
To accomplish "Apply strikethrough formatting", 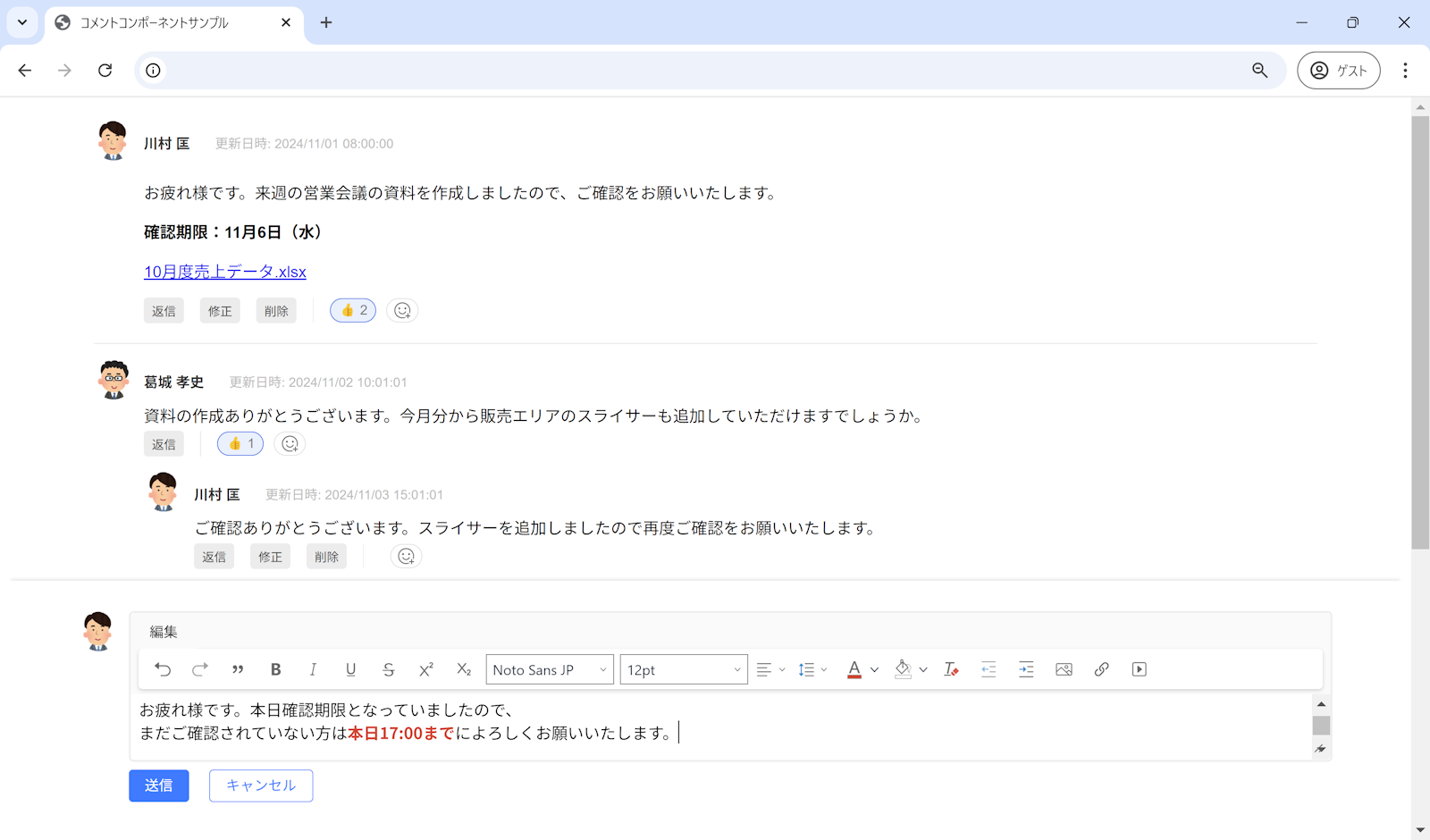I will point(388,668).
